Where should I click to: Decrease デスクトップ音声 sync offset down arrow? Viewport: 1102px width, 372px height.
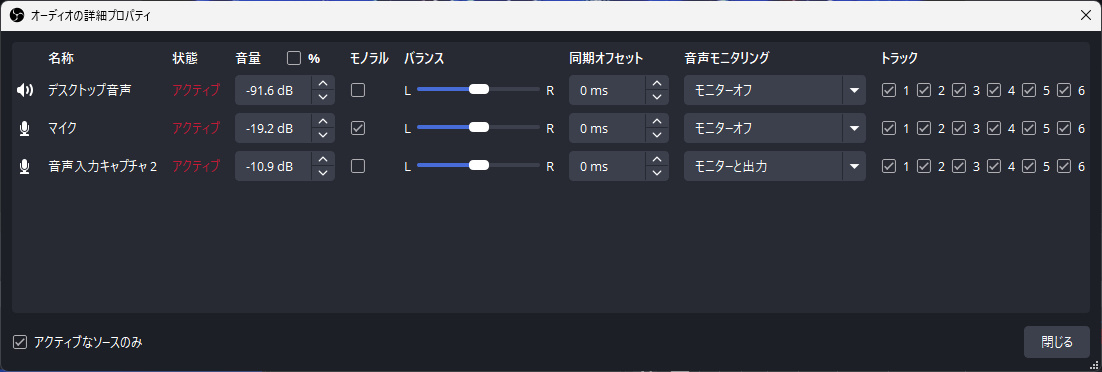[x=656, y=97]
